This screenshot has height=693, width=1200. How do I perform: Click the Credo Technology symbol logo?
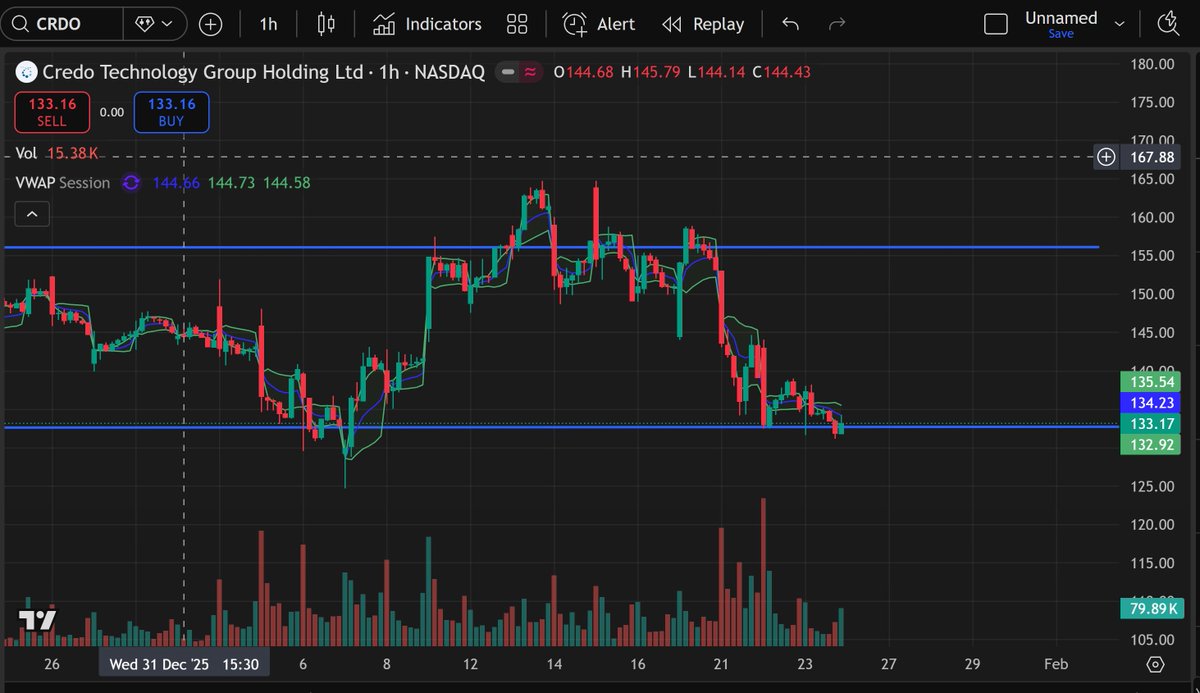pos(27,72)
